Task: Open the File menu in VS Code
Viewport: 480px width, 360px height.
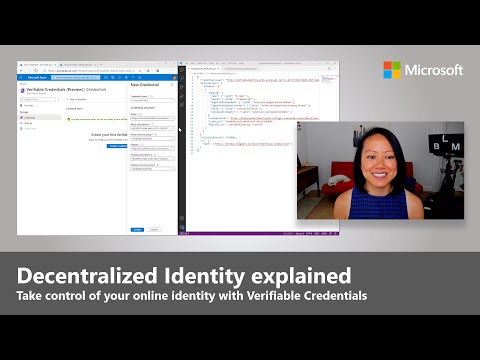Action: click(187, 63)
